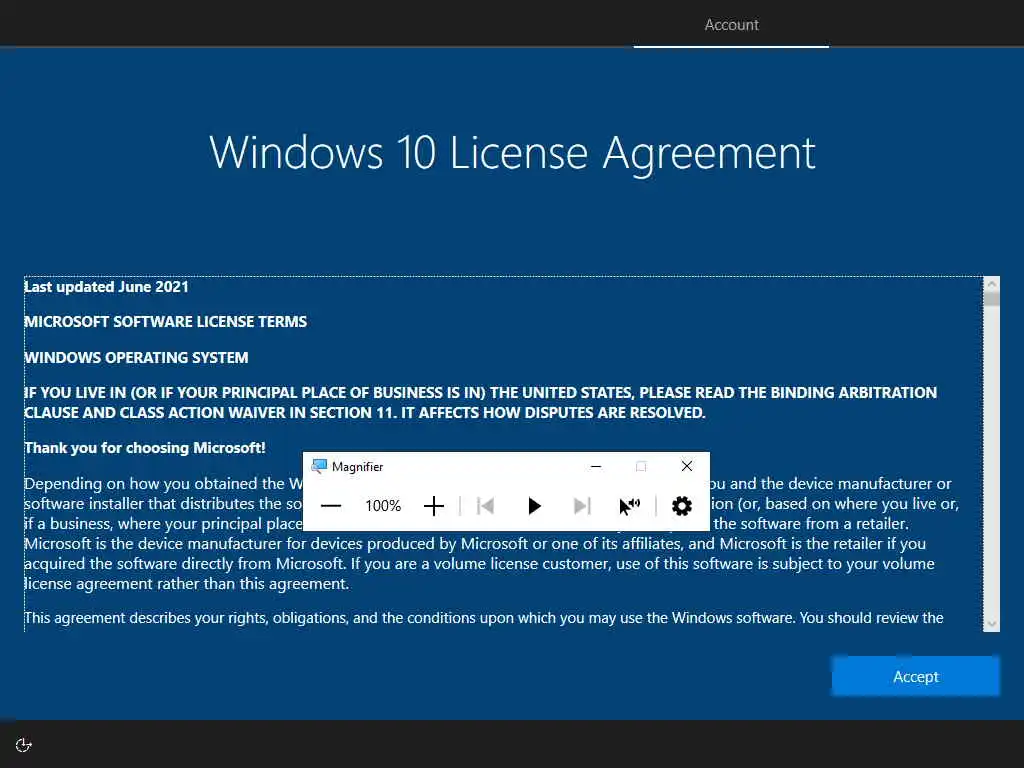Click the 100% zoom level value
The width and height of the screenshot is (1024, 768).
click(x=383, y=506)
